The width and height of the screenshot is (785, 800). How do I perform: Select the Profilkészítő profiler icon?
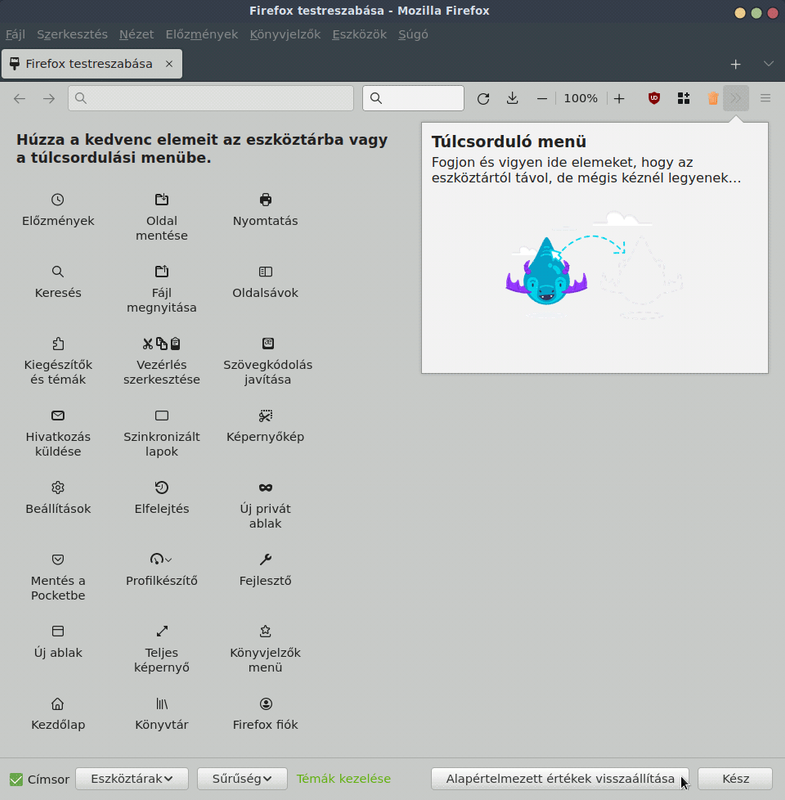click(161, 559)
